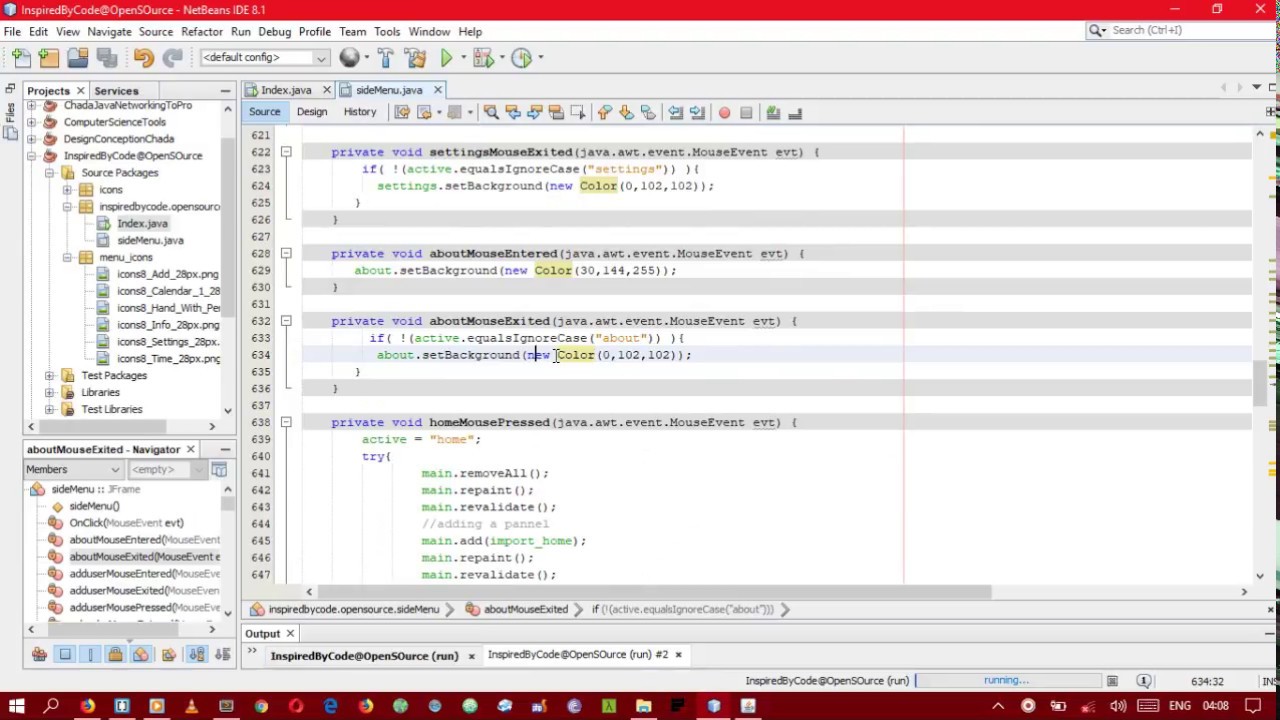This screenshot has width=1280, height=720.
Task: Collapse the settingsMouseExited method fold
Action: tap(286, 152)
